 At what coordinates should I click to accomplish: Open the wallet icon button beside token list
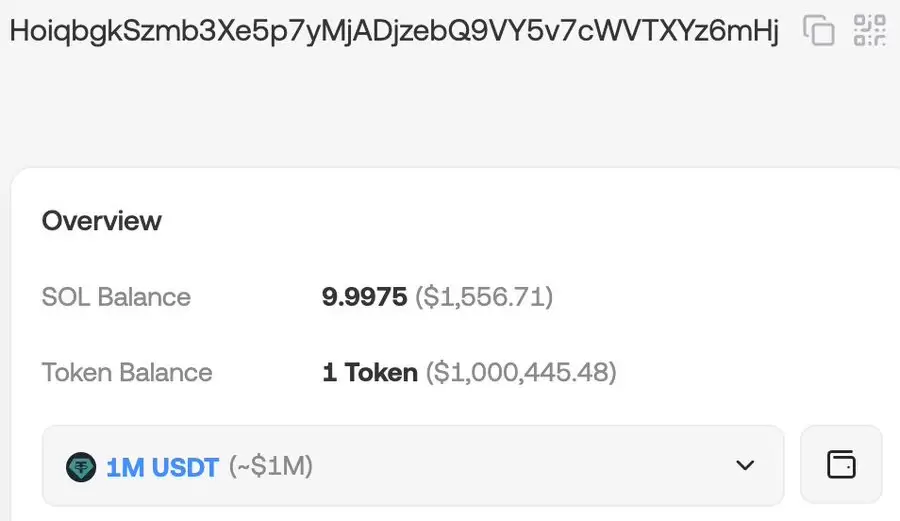841,465
